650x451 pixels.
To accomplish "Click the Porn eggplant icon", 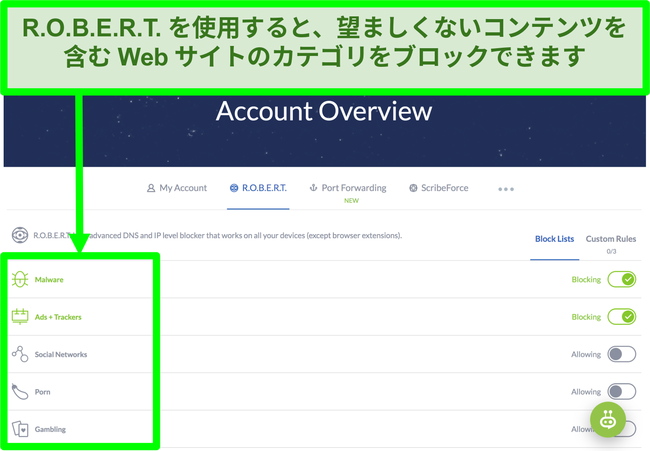I will (x=20, y=392).
